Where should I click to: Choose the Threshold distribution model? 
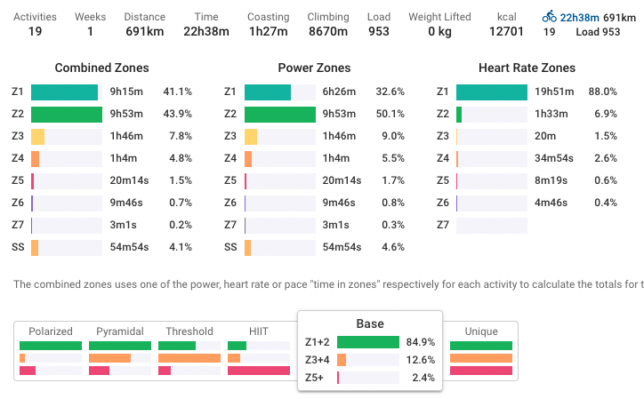(189, 352)
